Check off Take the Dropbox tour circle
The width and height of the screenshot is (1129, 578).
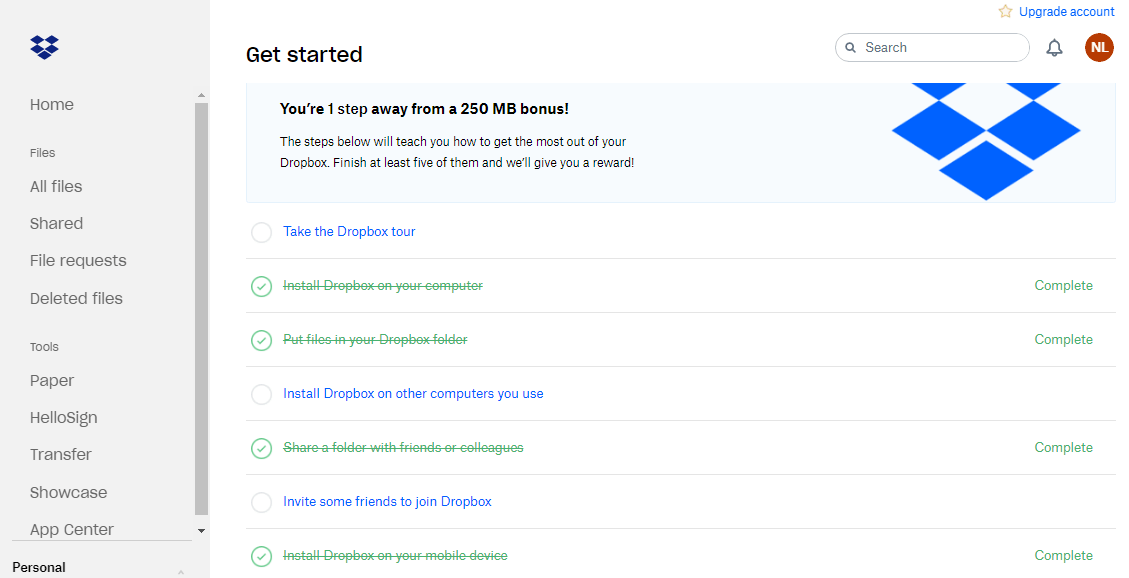tap(261, 232)
